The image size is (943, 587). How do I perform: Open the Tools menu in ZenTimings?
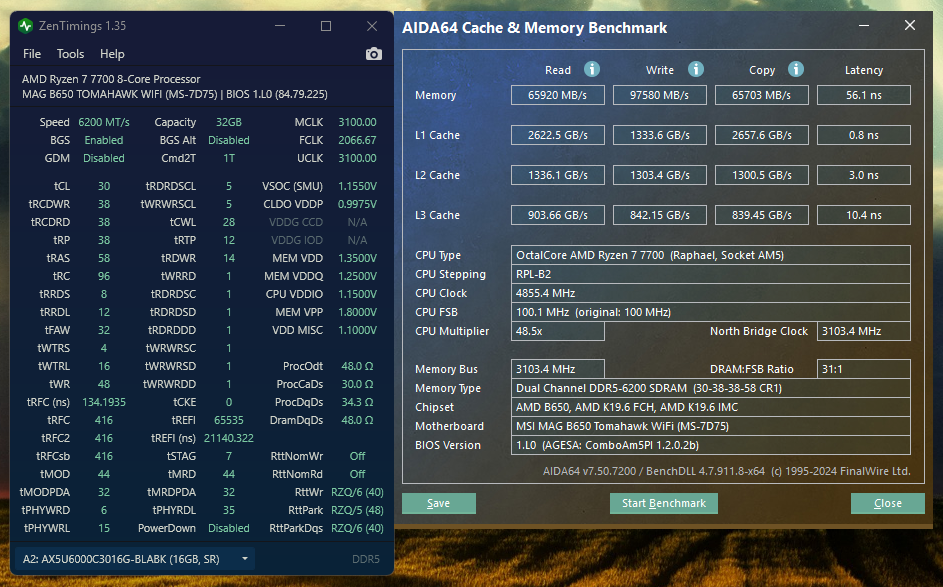coord(70,54)
